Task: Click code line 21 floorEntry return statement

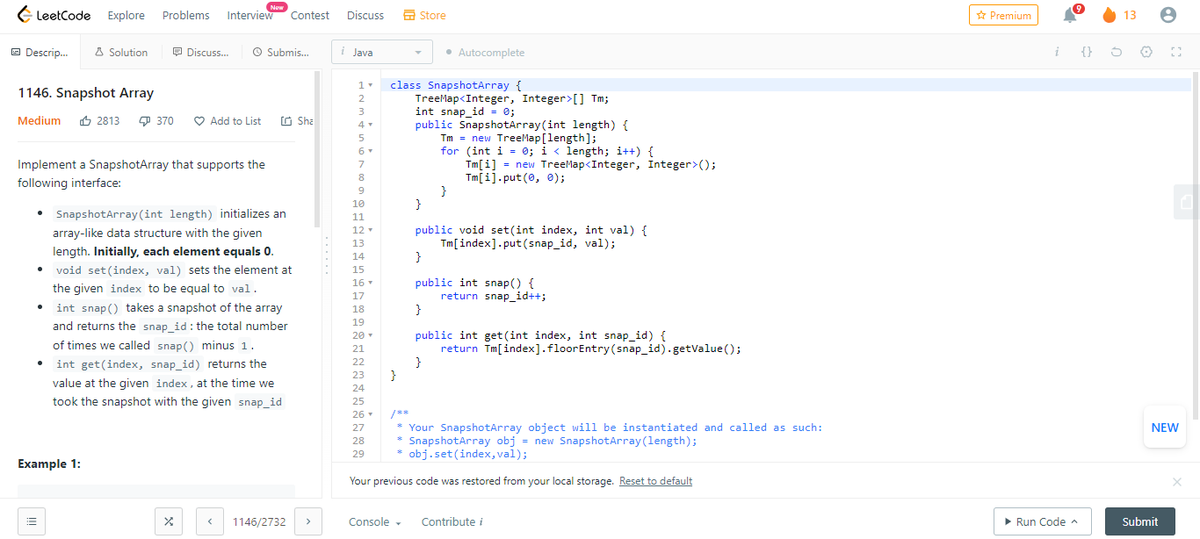Action: click(590, 348)
